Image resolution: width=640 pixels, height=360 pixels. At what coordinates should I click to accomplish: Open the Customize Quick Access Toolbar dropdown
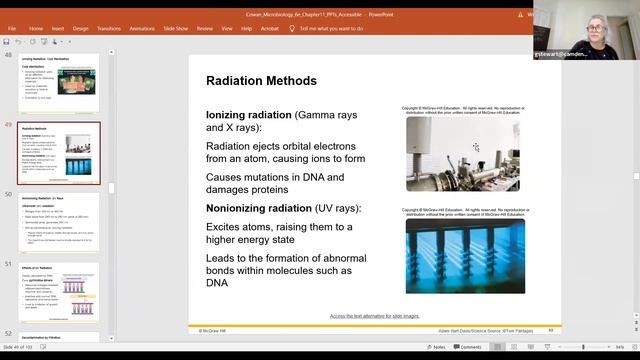70,42
